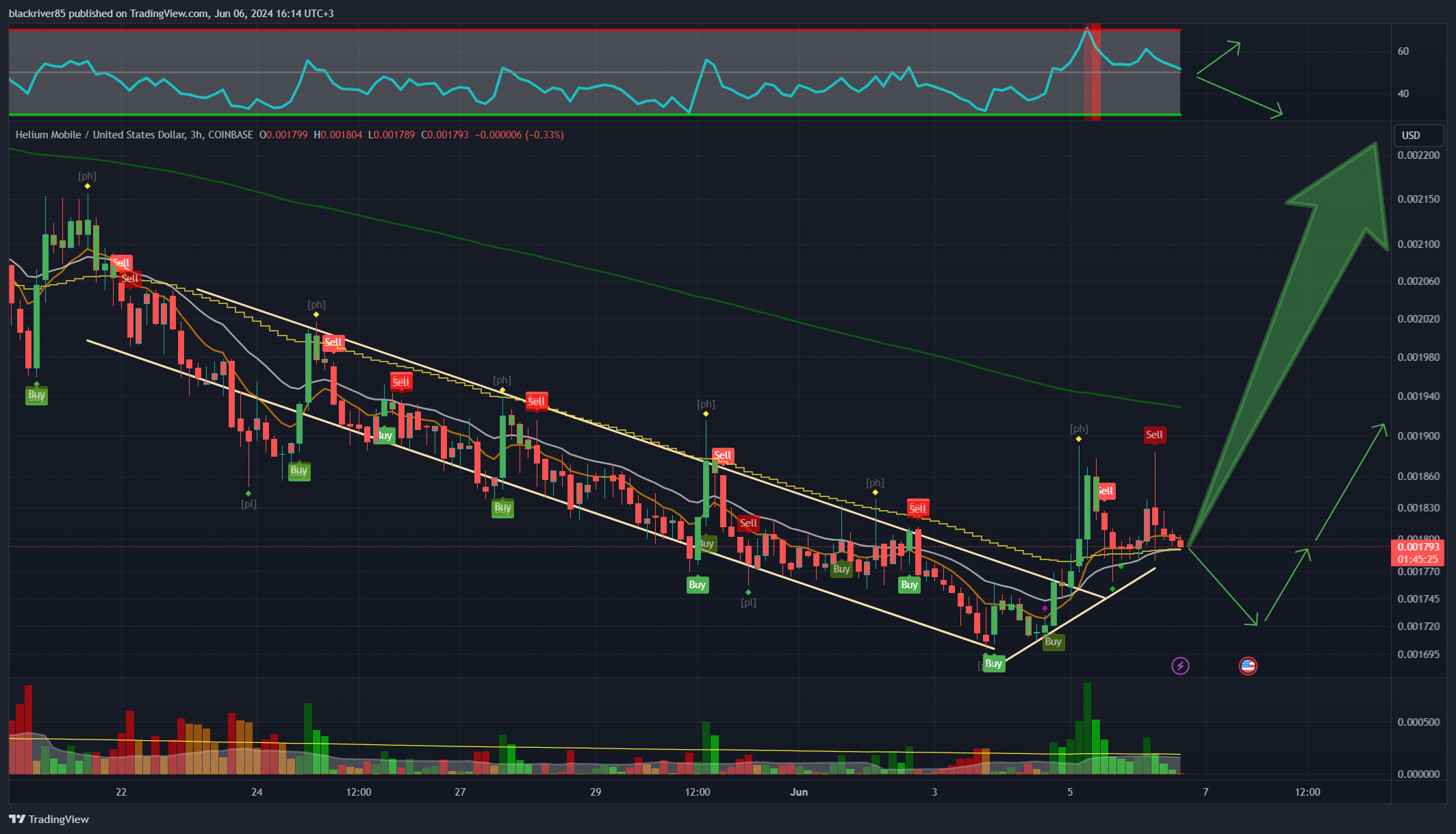Click the date label 29 on time axis
This screenshot has height=834, width=1456.
(x=596, y=792)
